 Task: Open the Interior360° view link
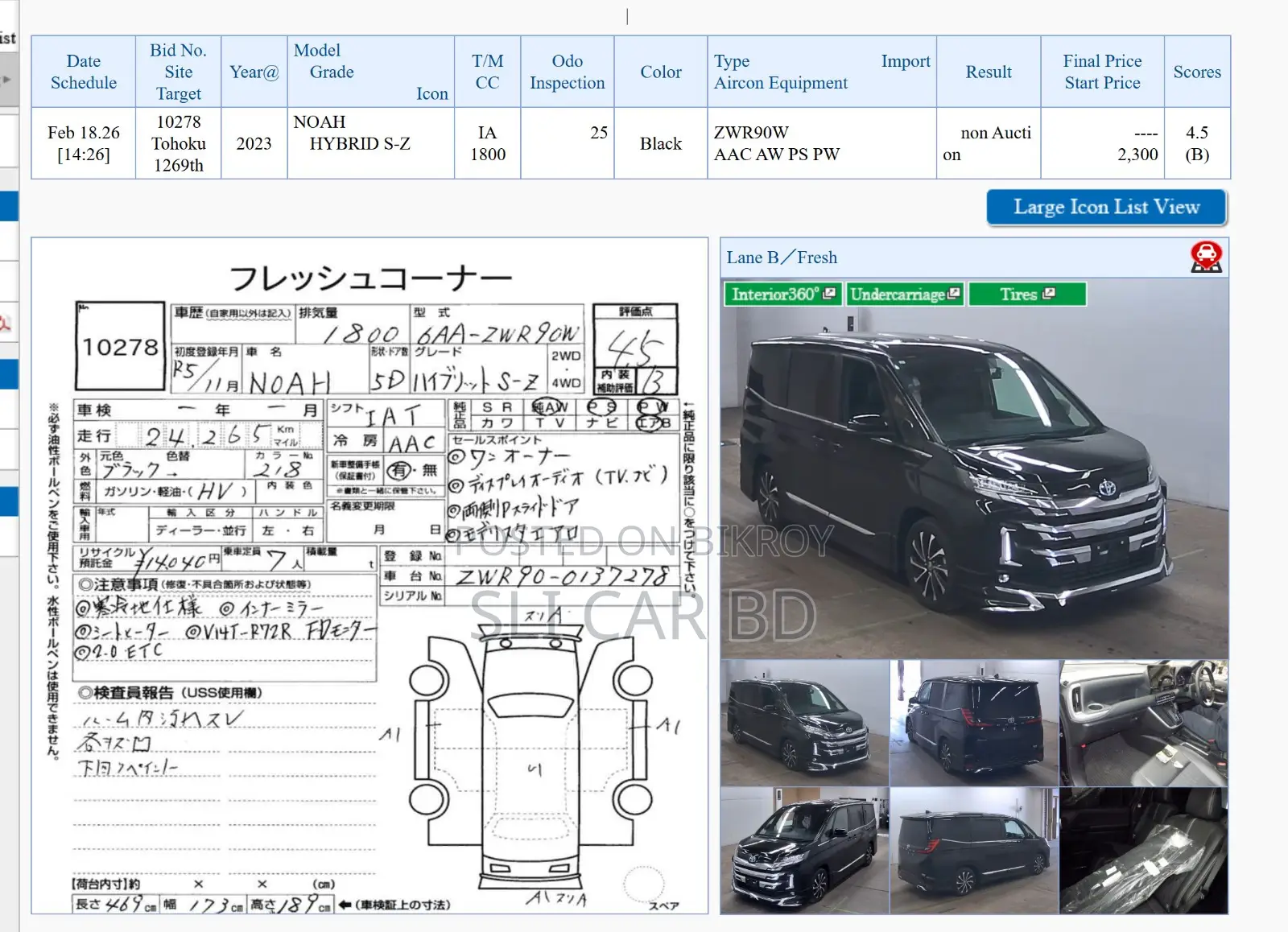(783, 295)
